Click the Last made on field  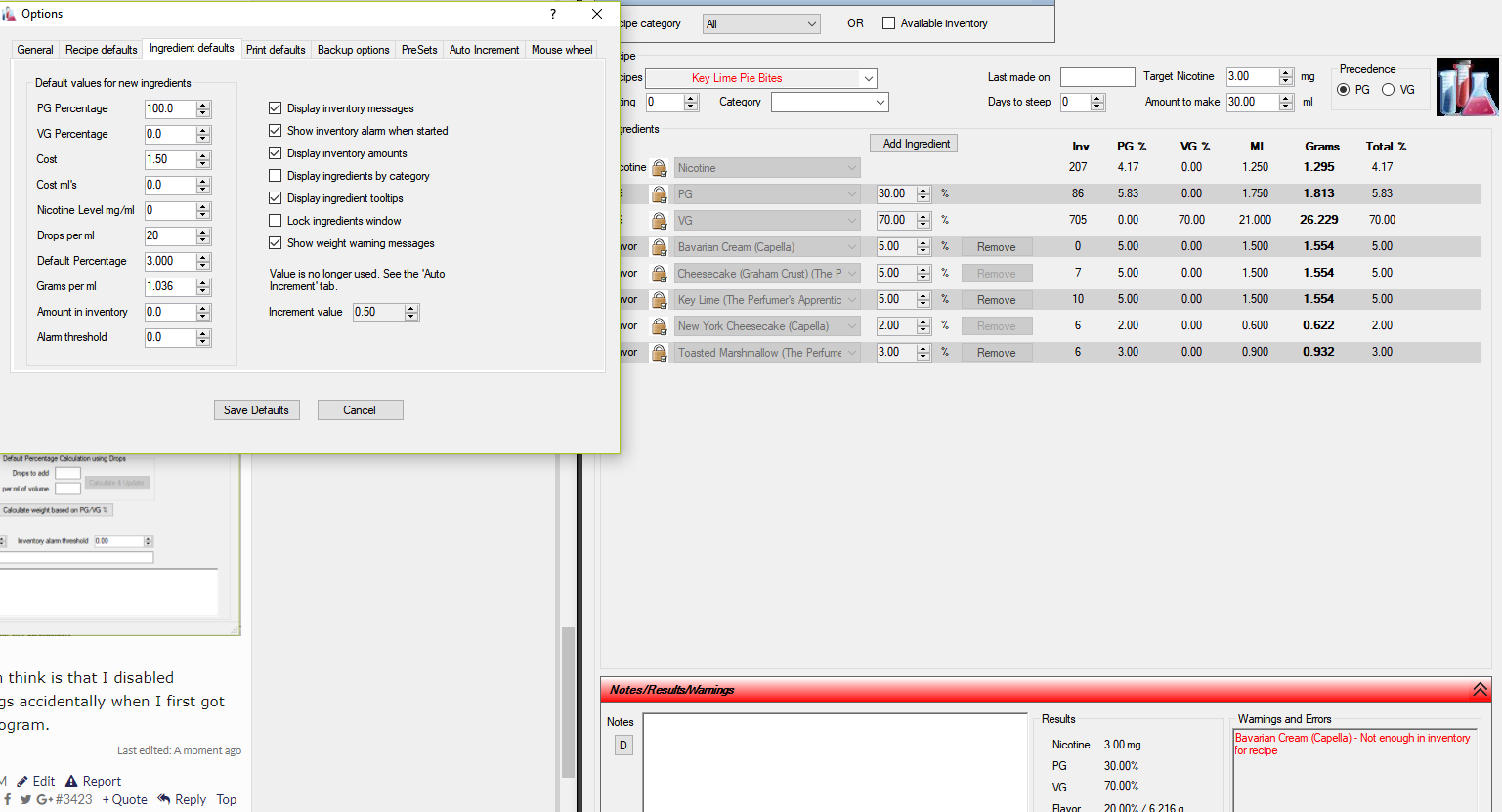[1097, 77]
